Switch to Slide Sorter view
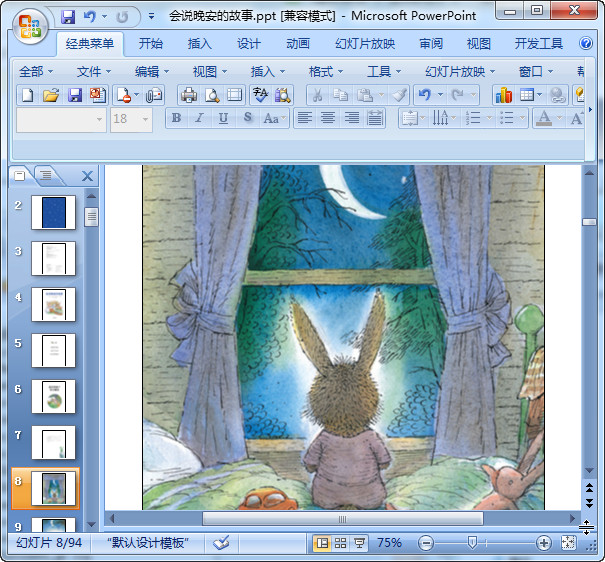This screenshot has height=562, width=605. pyautogui.click(x=340, y=543)
